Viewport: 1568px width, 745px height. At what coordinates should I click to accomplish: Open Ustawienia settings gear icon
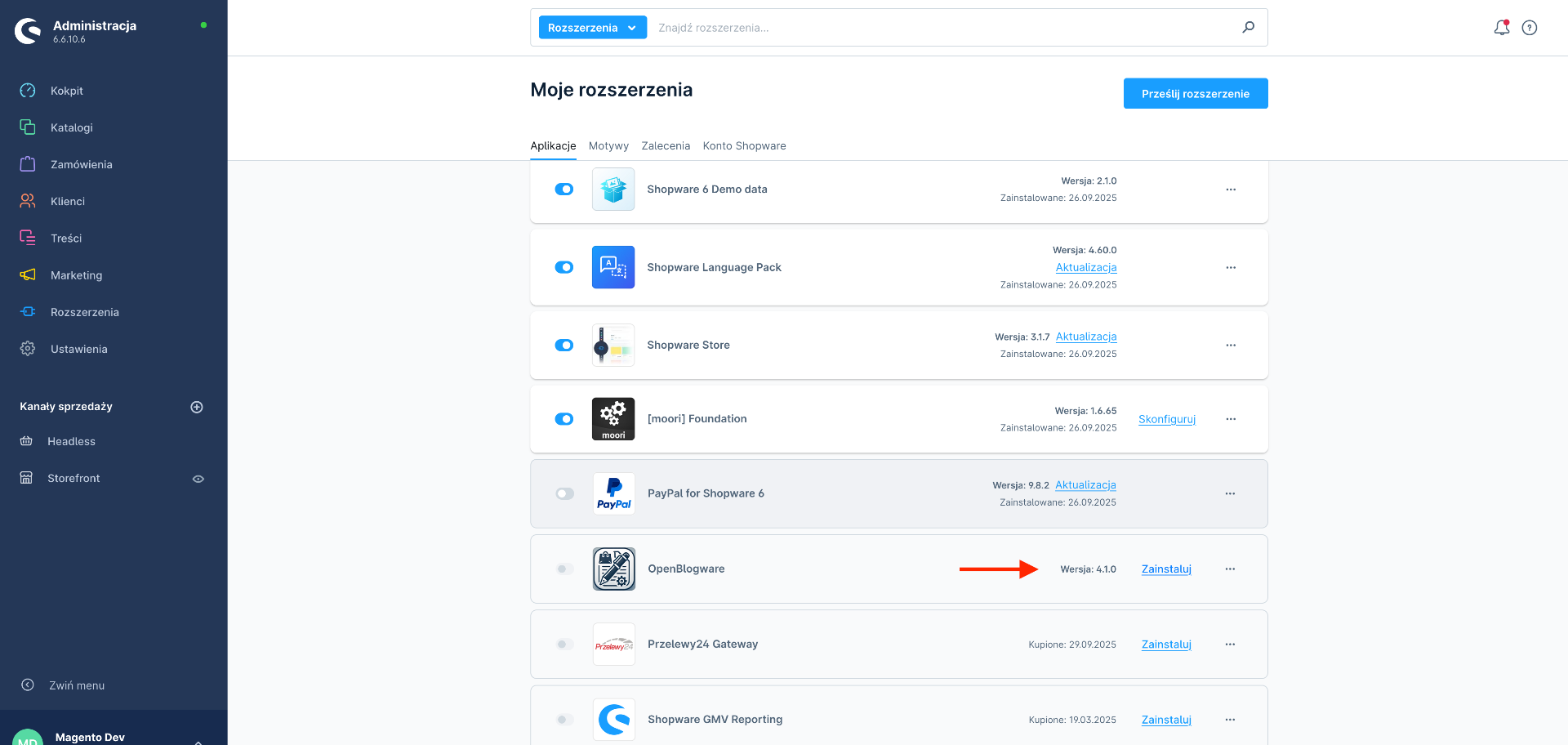pyautogui.click(x=28, y=349)
